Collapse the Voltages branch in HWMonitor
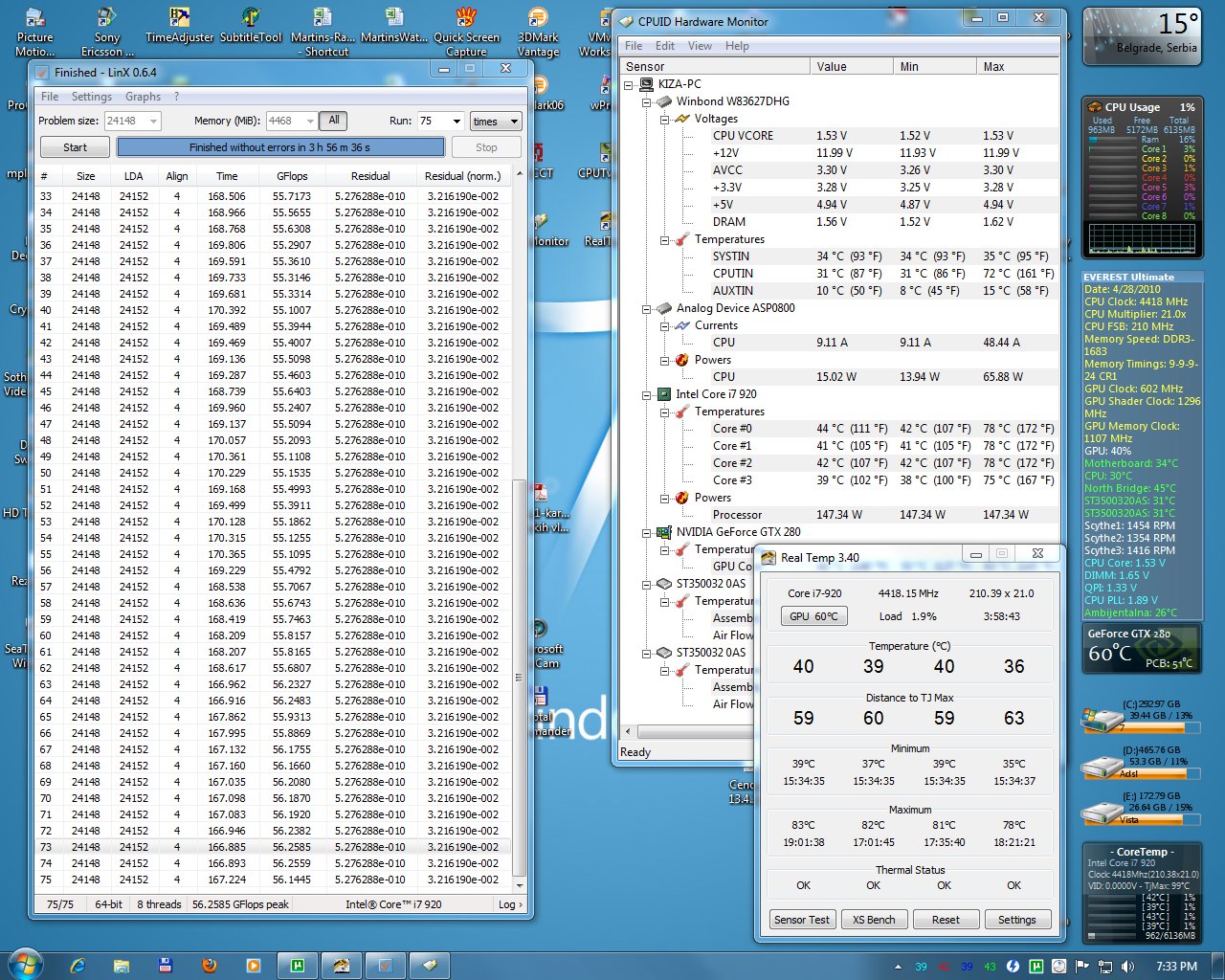This screenshot has width=1225, height=980. click(664, 119)
